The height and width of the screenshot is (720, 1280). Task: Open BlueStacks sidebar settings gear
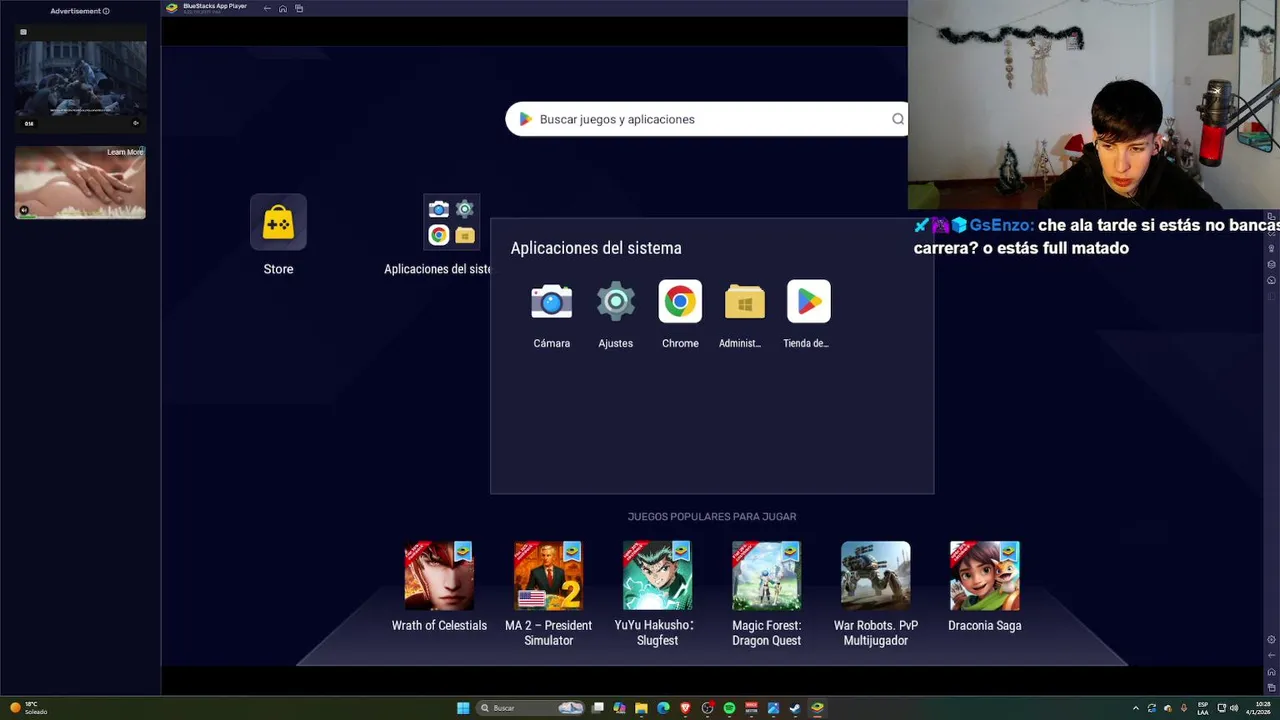pyautogui.click(x=1271, y=639)
